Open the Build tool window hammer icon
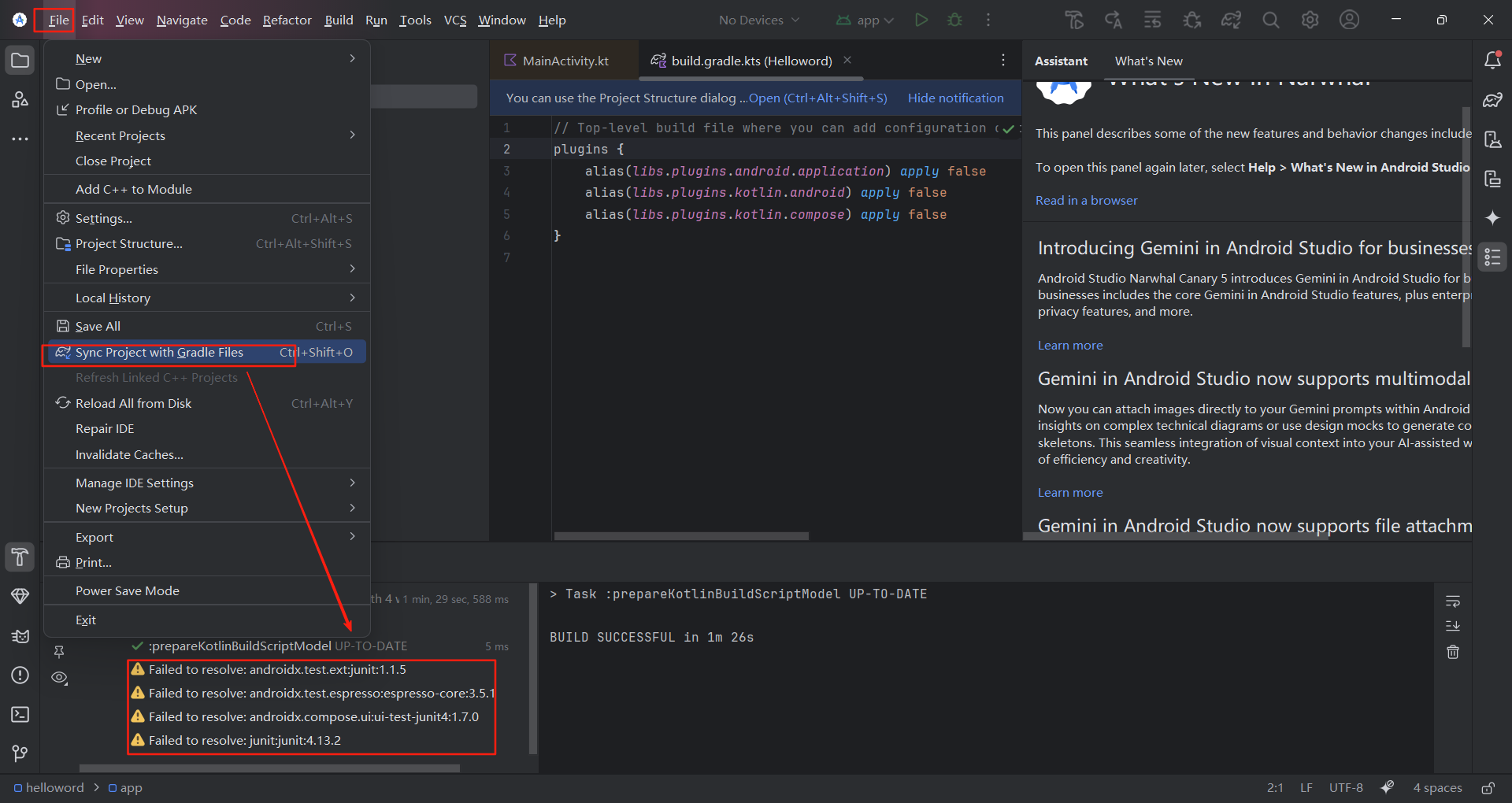 click(20, 557)
